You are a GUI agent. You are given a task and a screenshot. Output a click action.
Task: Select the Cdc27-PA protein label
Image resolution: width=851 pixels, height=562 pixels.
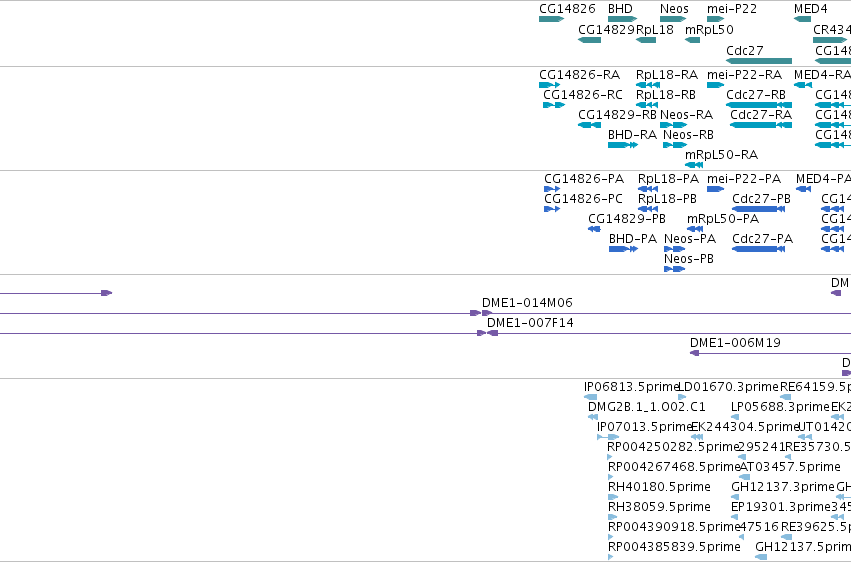[x=763, y=239]
